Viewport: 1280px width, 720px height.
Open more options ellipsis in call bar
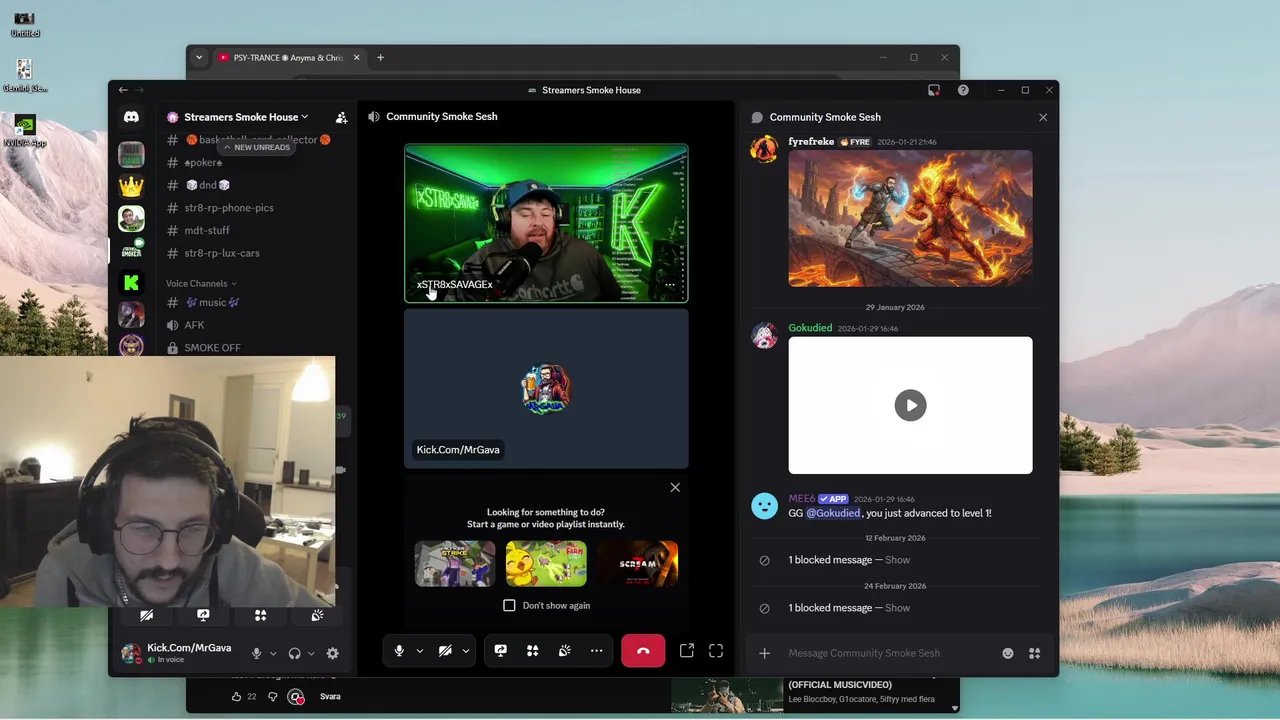click(x=596, y=651)
